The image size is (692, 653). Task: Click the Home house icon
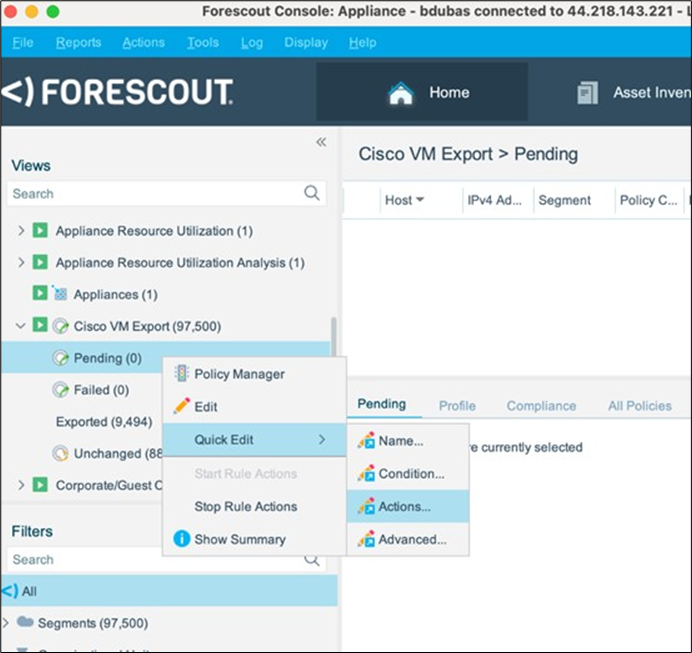[401, 93]
